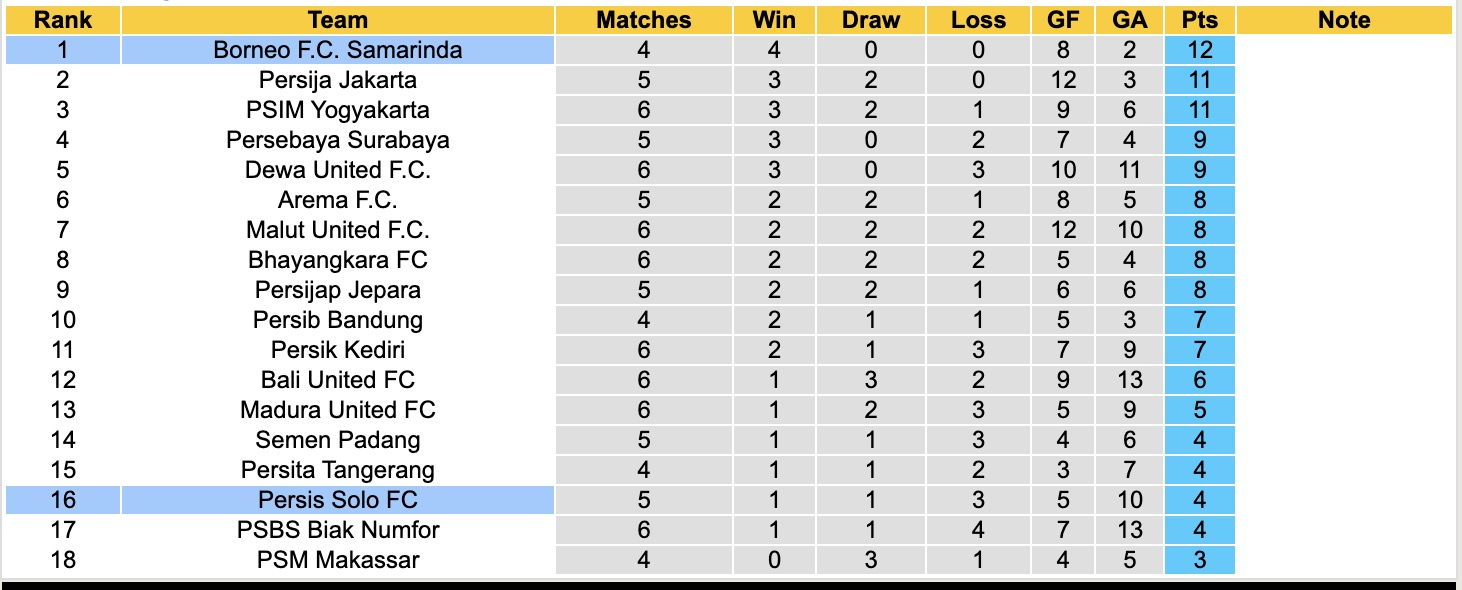Select the PSM Makassar team name
The image size is (1462, 590).
pos(338,560)
